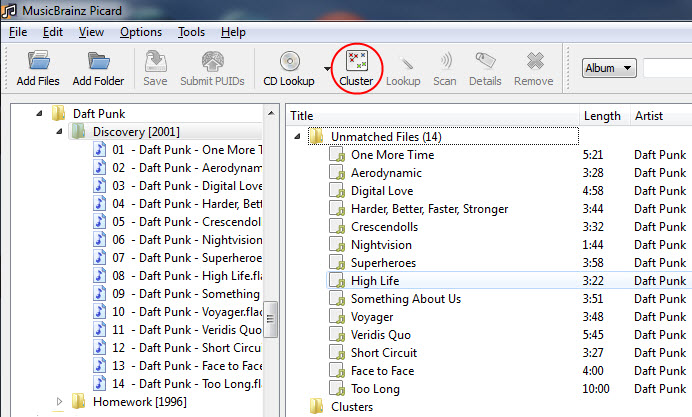Open the CD Lookup dropdown arrow
692x417 pixels.
coord(327,69)
